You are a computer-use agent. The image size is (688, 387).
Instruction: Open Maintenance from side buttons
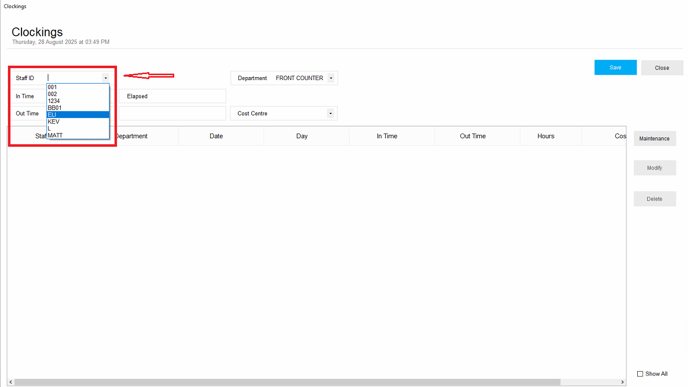654,139
